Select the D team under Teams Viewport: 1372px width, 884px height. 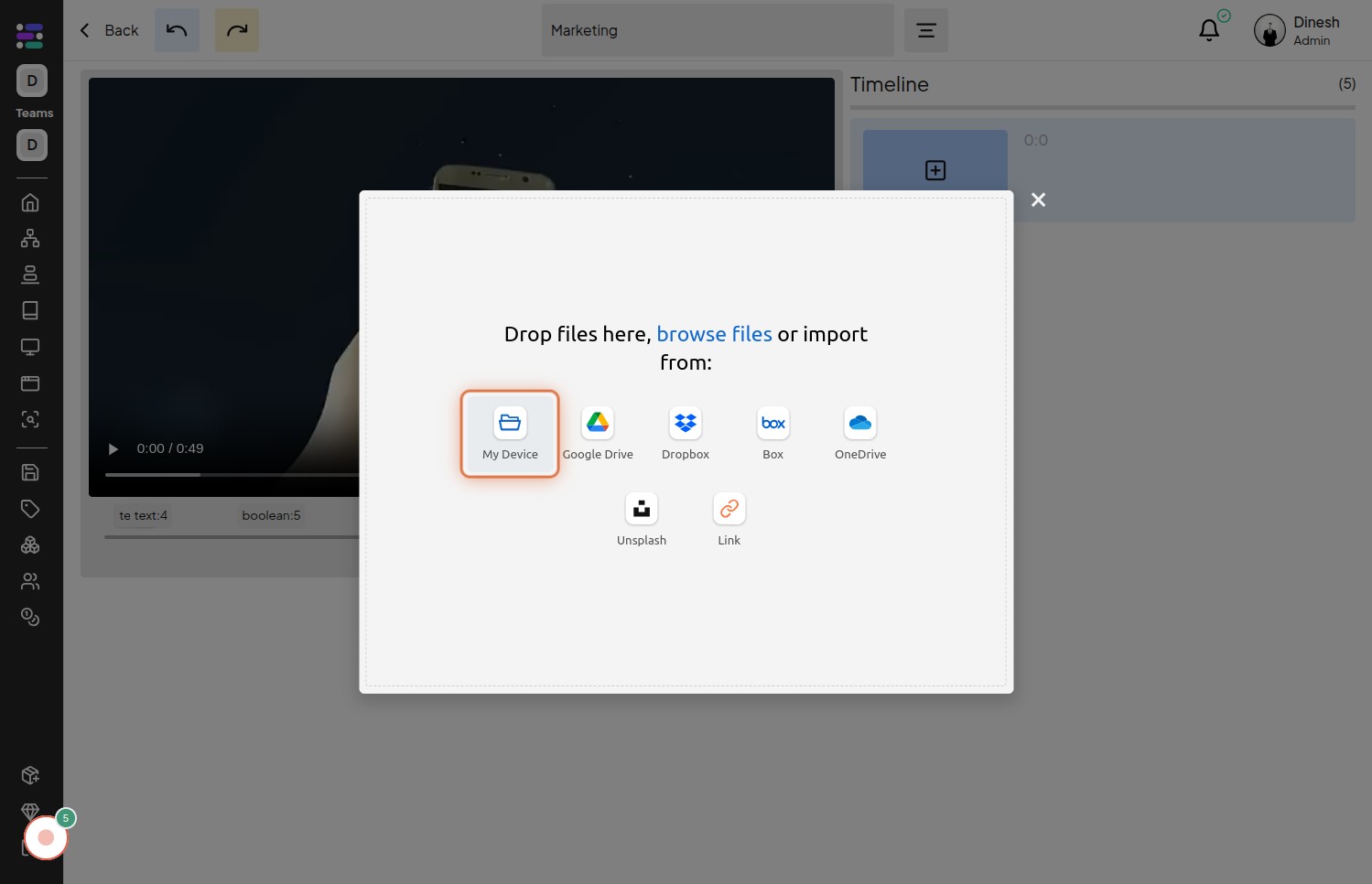(32, 145)
